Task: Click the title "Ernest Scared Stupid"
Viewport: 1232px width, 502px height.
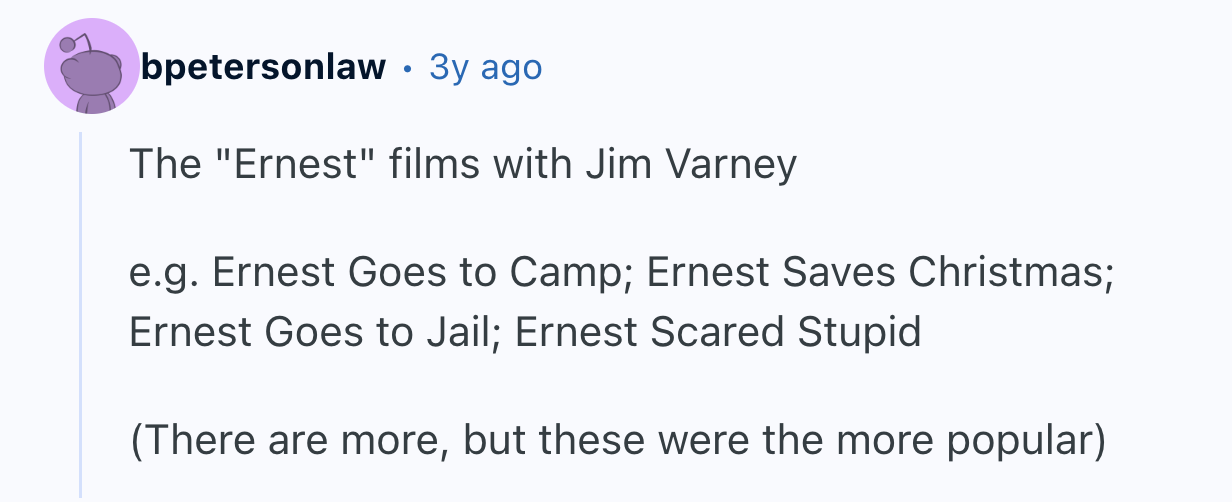Action: (x=718, y=332)
